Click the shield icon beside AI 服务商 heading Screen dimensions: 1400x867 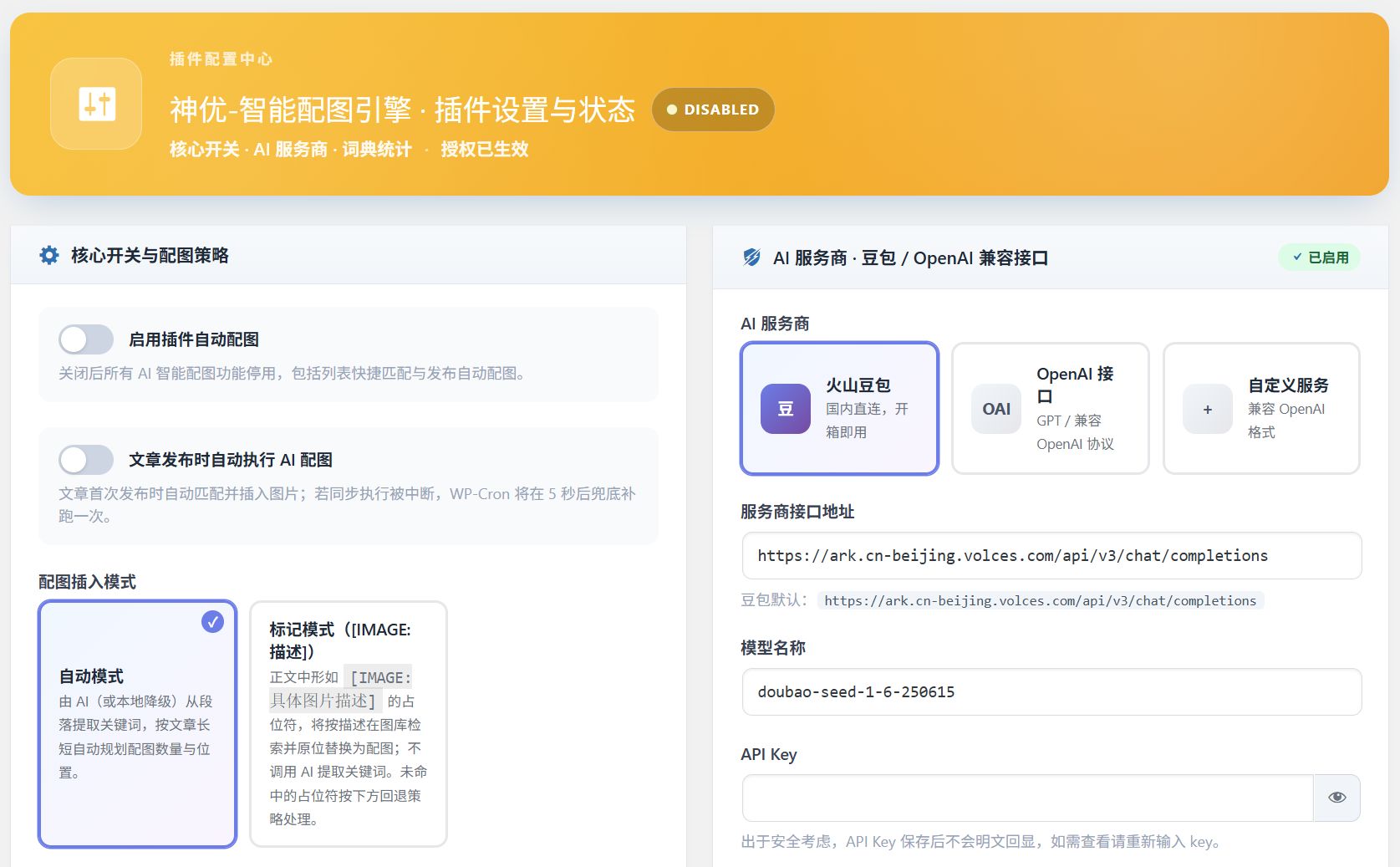pyautogui.click(x=751, y=258)
